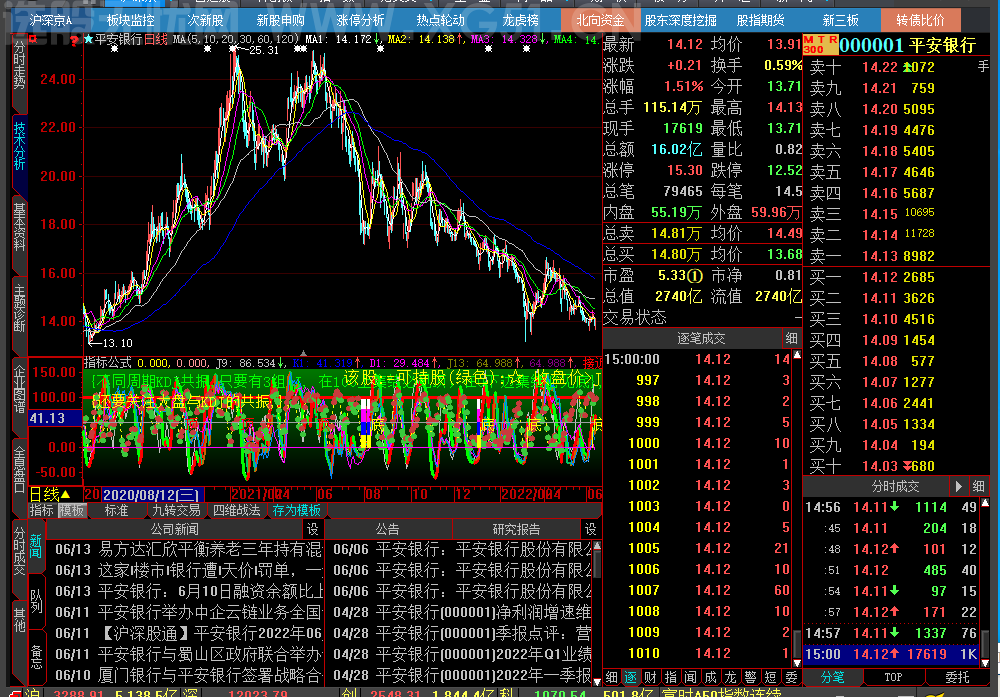The height and width of the screenshot is (697, 1000).
Task: Click the 000001 平安银行 stock title
Action: click(x=908, y=45)
